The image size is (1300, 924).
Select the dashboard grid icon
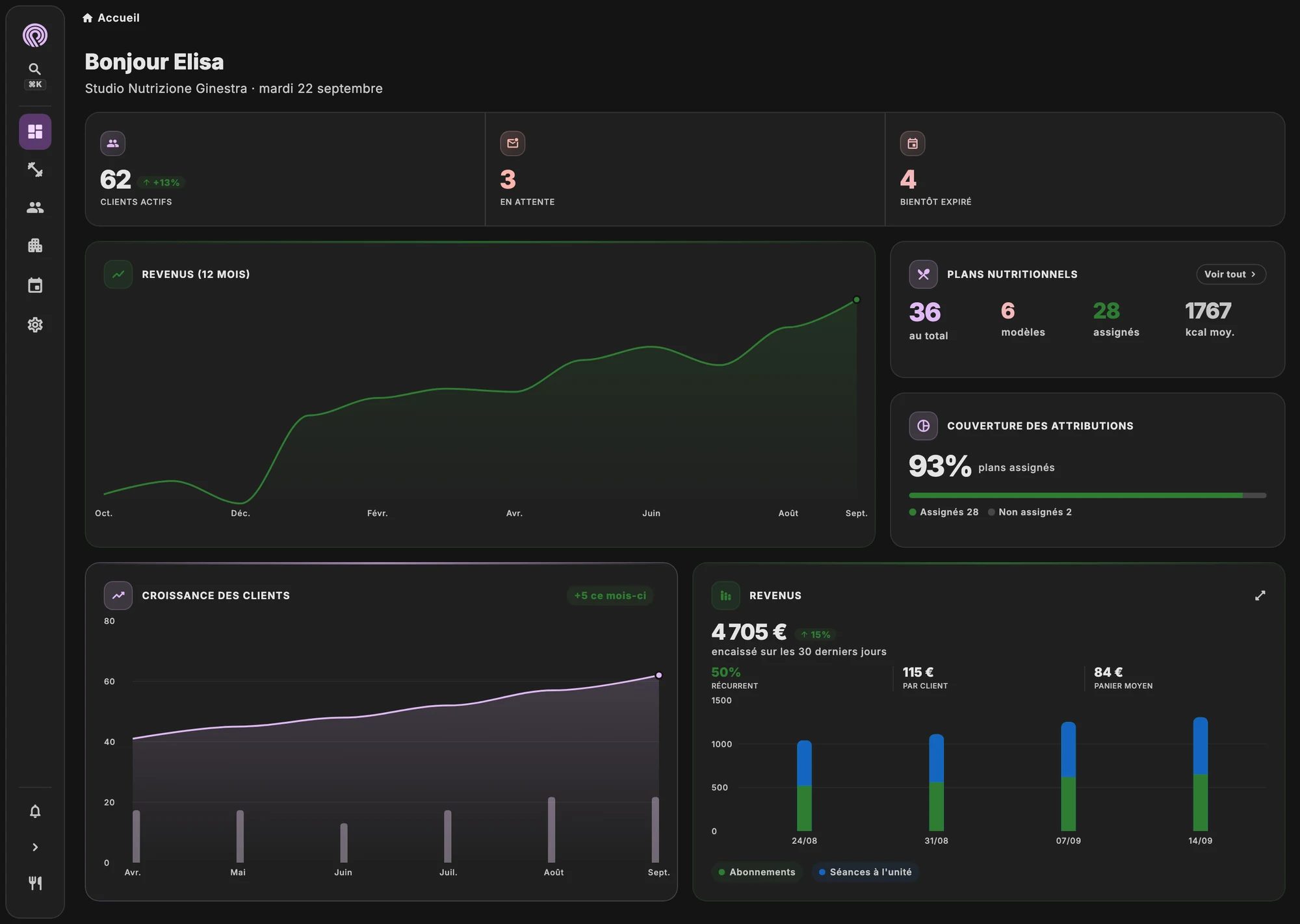pos(35,132)
